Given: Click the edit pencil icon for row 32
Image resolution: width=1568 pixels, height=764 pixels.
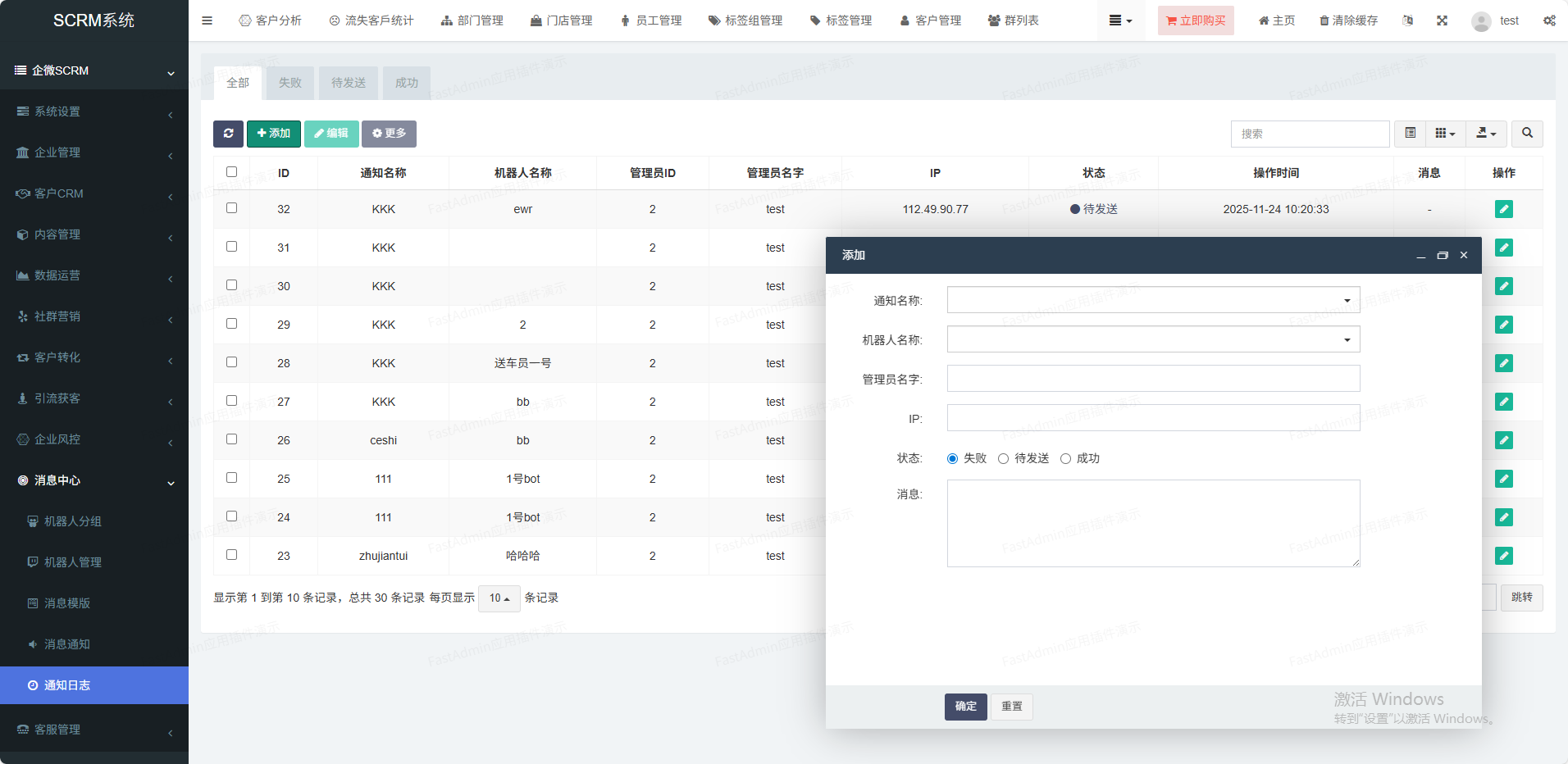Looking at the screenshot, I should point(1503,209).
